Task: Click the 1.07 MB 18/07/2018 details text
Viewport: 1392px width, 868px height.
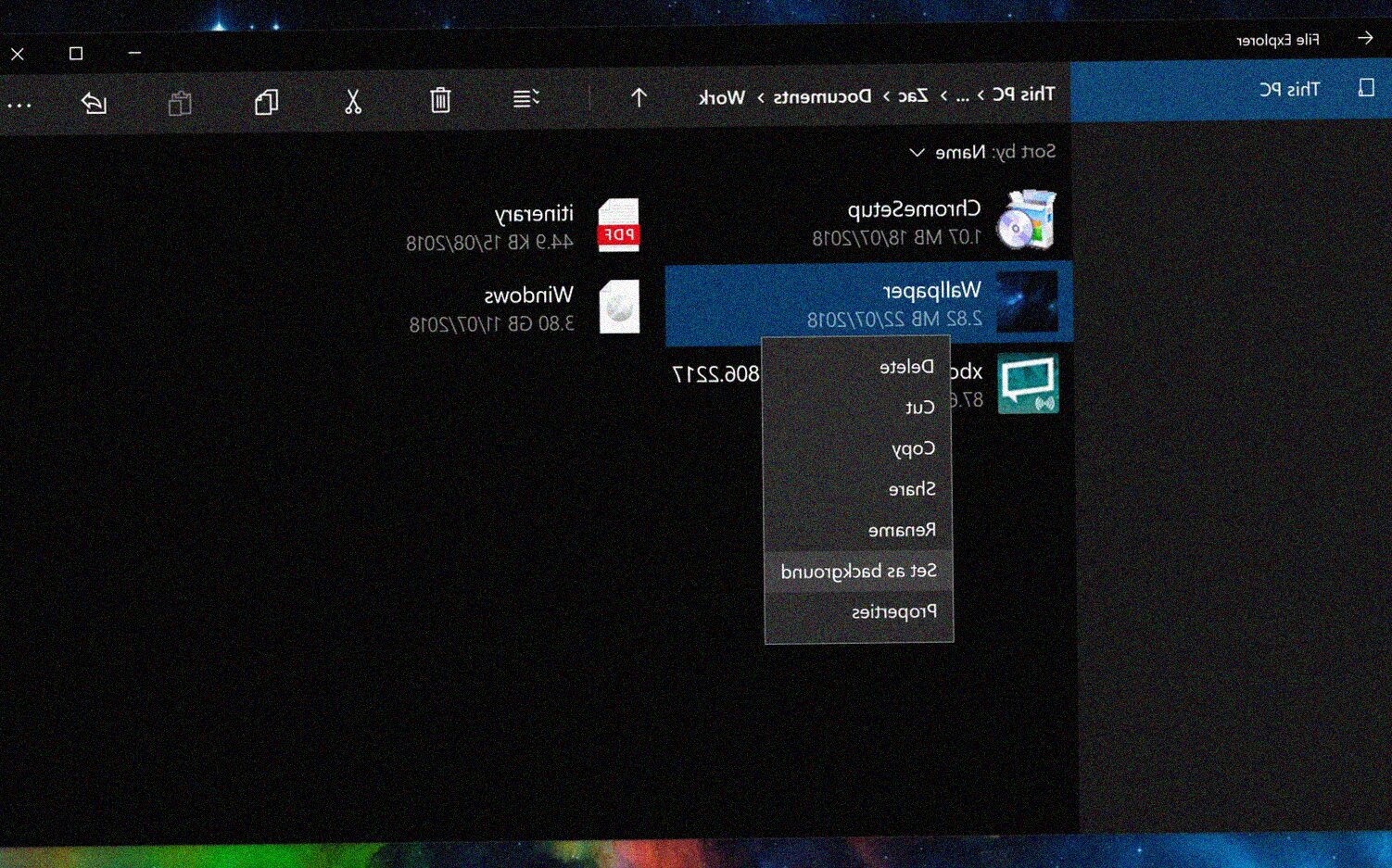Action: (x=897, y=238)
